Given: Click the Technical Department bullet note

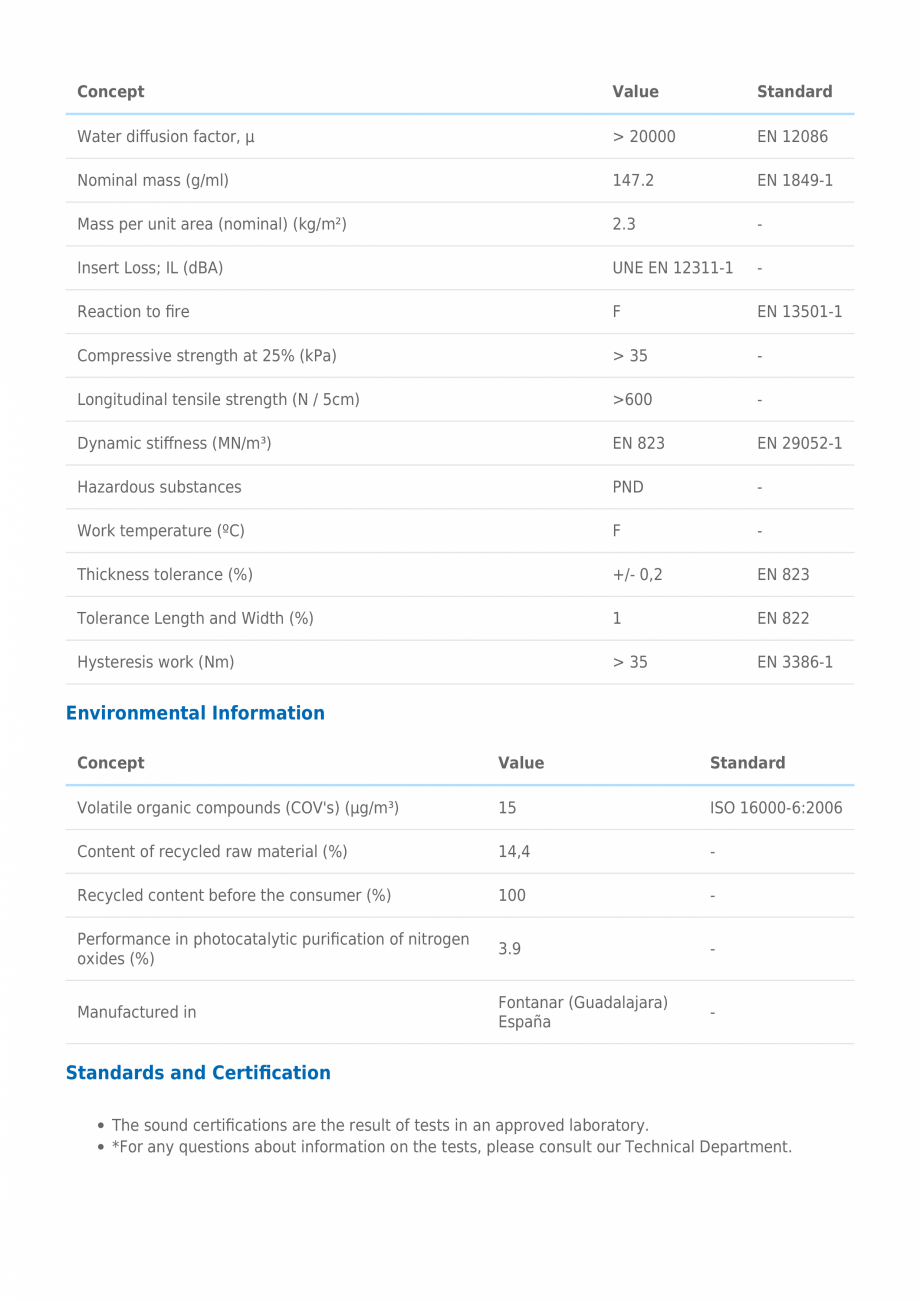Looking at the screenshot, I should pos(452,1147).
